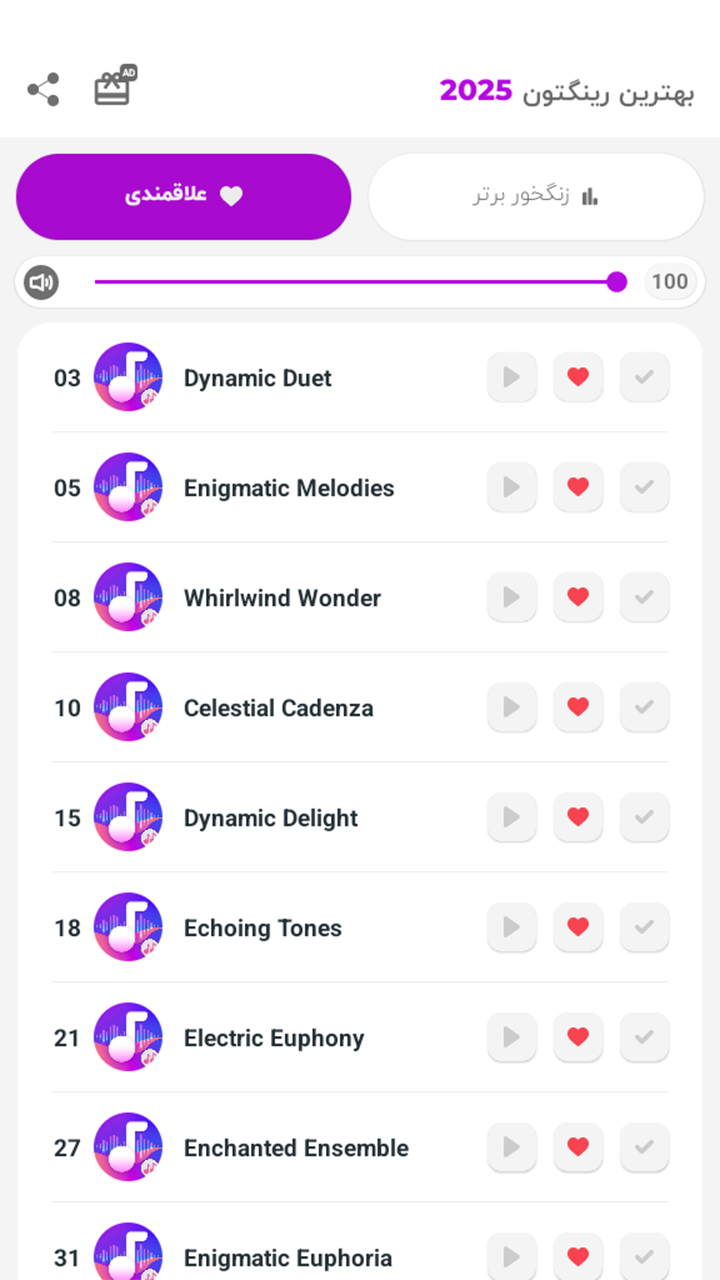
Task: Mute sound using the speaker icon
Action: pyautogui.click(x=41, y=282)
